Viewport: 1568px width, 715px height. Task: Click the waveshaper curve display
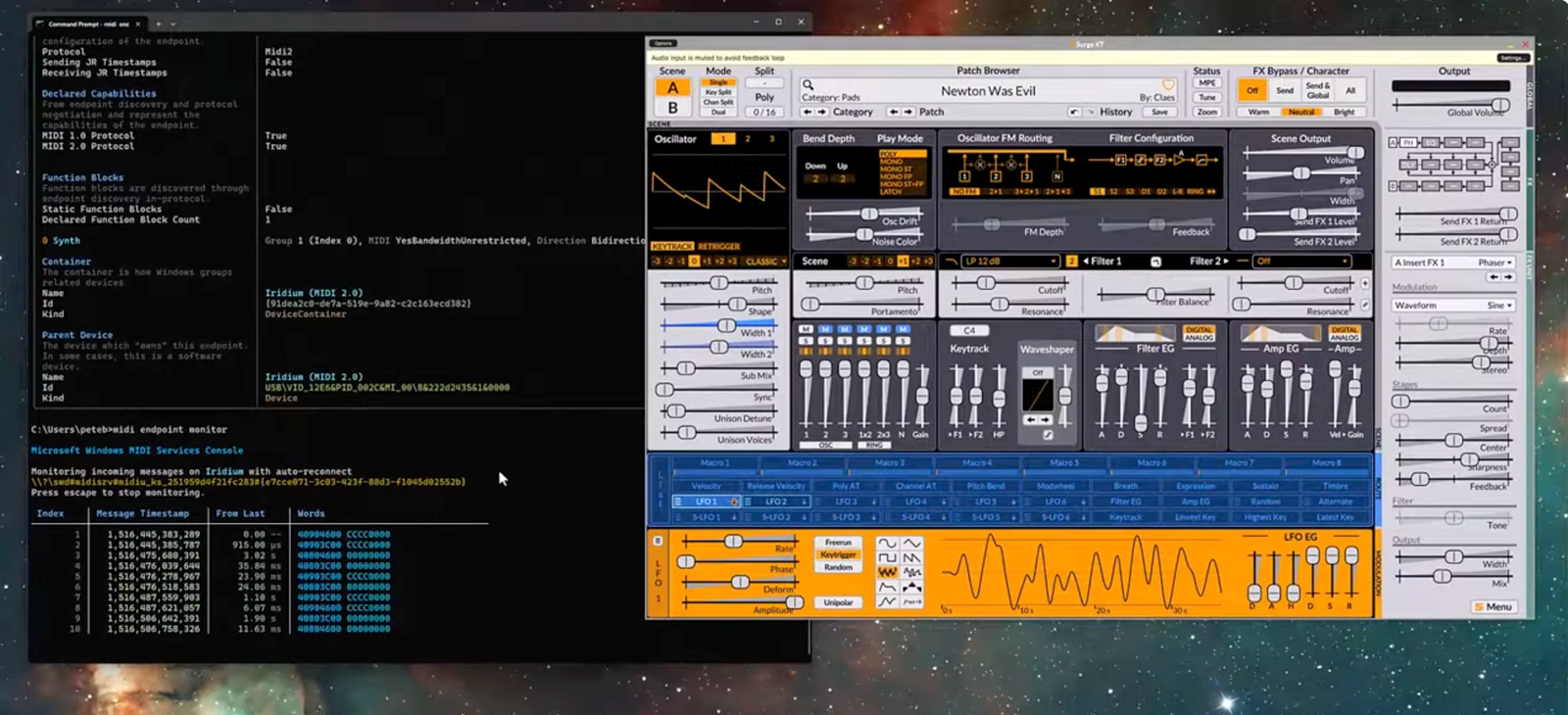coord(1038,395)
